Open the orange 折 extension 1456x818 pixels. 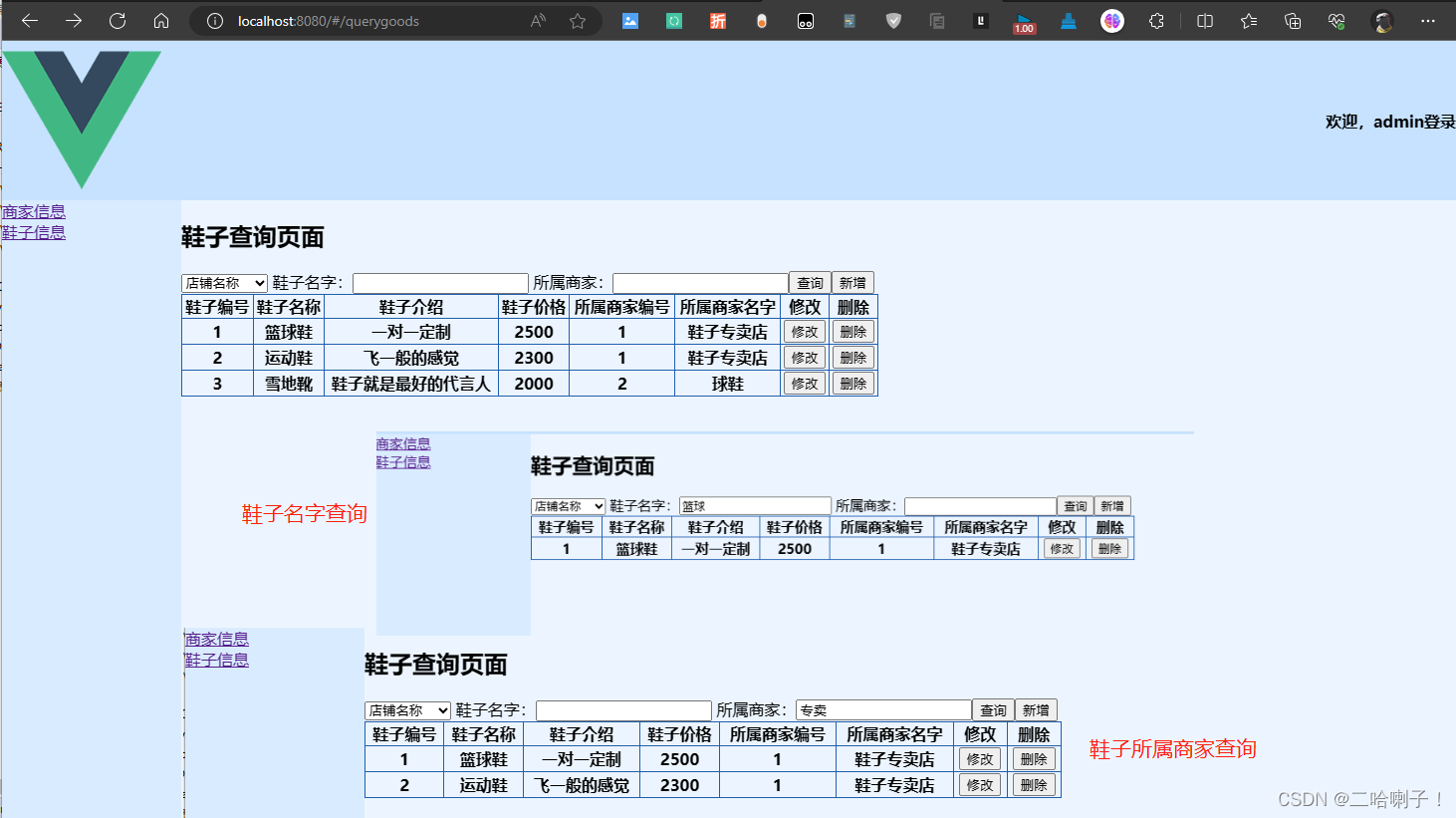[x=718, y=21]
